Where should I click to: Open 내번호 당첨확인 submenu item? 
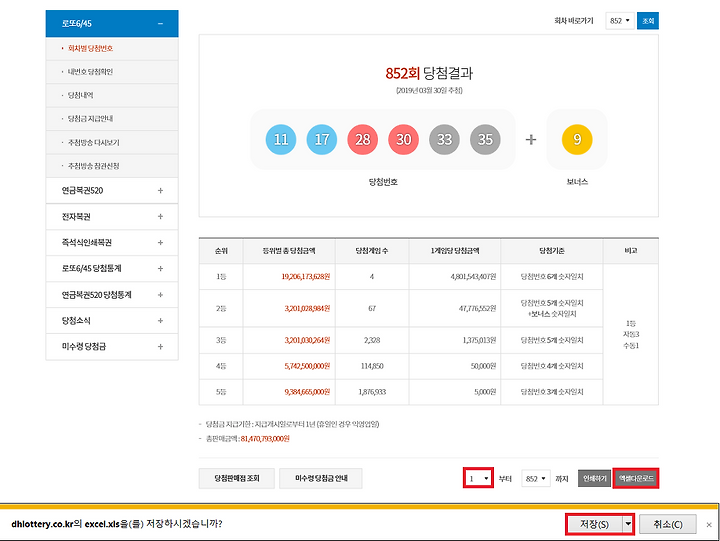click(x=90, y=72)
